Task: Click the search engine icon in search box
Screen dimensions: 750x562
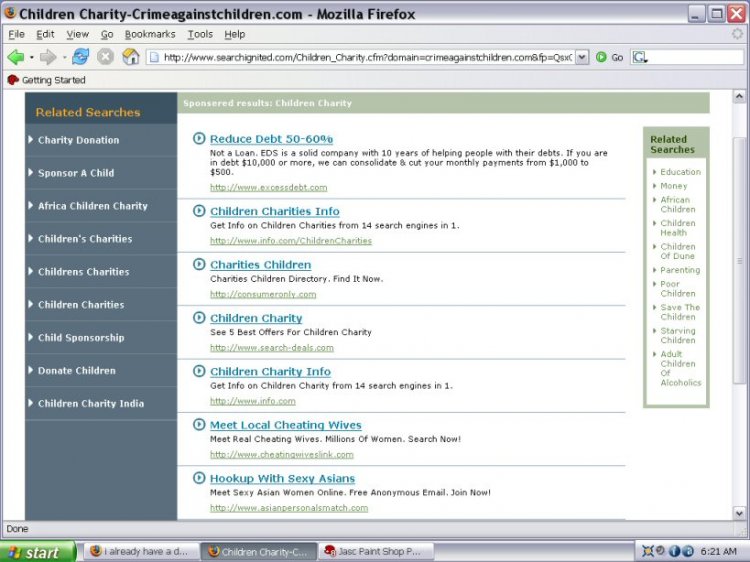Action: 640,57
